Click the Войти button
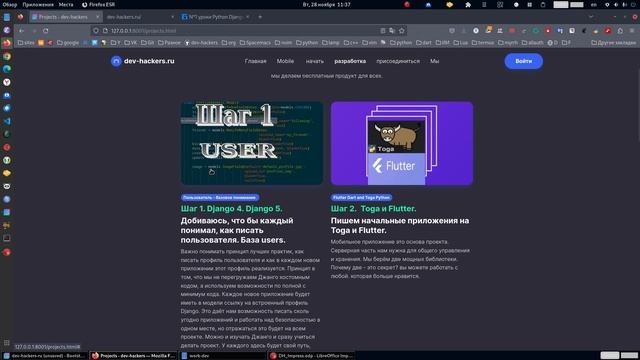 (x=524, y=61)
